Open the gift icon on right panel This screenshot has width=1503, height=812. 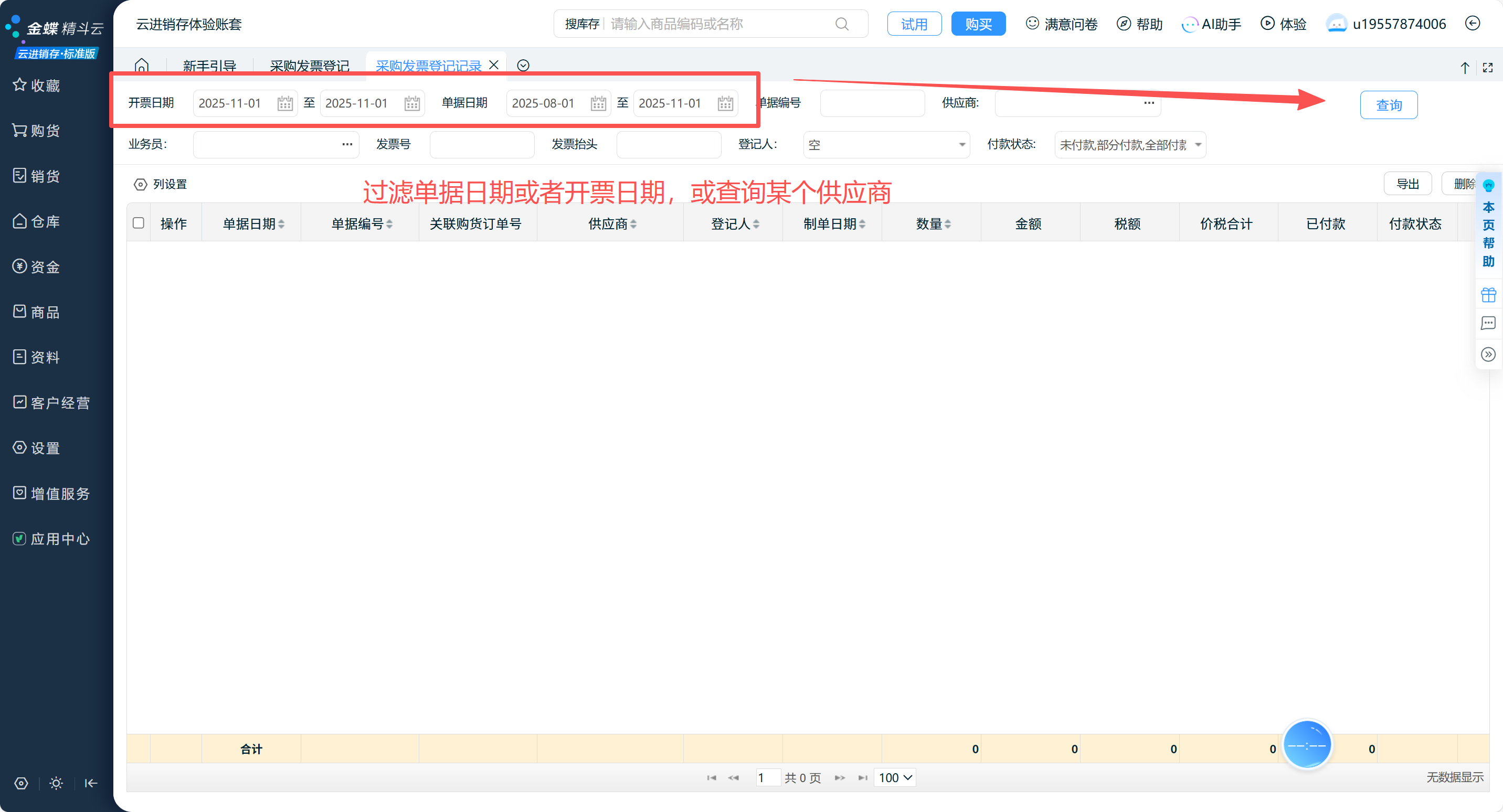click(1488, 295)
